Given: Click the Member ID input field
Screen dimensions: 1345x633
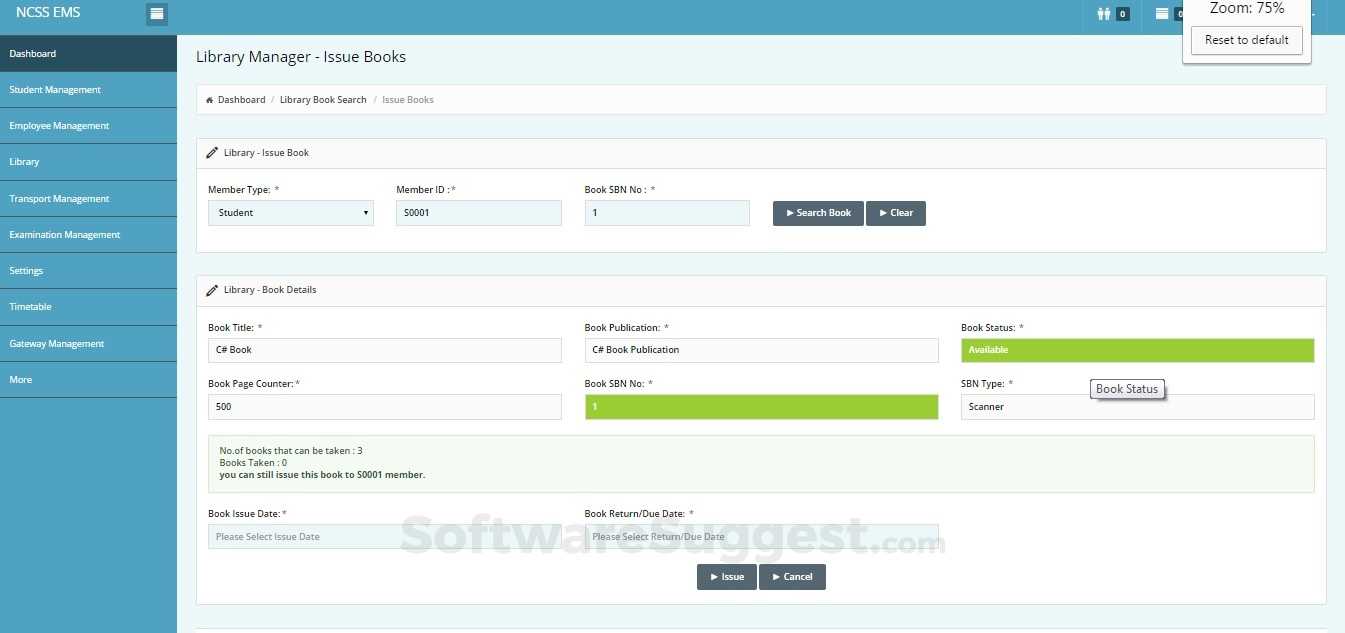Looking at the screenshot, I should [479, 213].
